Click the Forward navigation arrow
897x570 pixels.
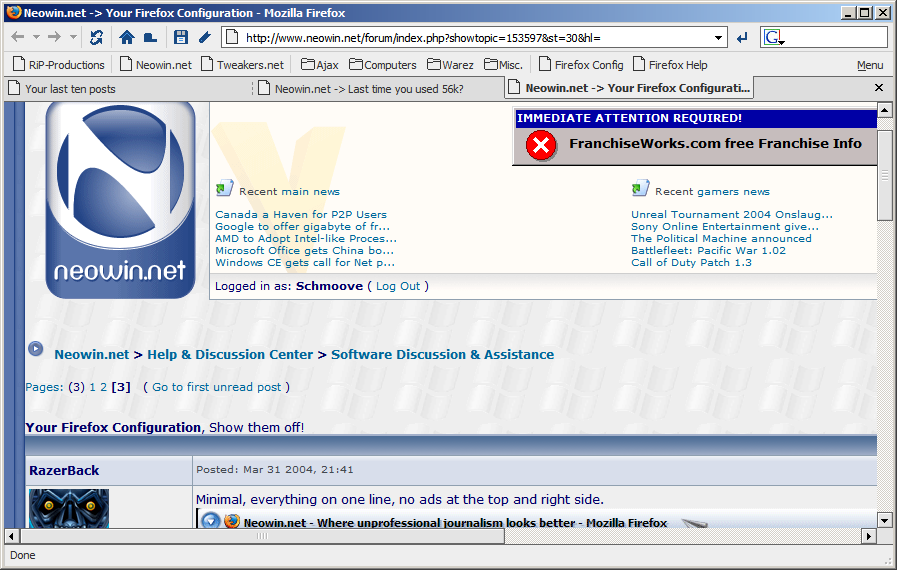pos(54,38)
